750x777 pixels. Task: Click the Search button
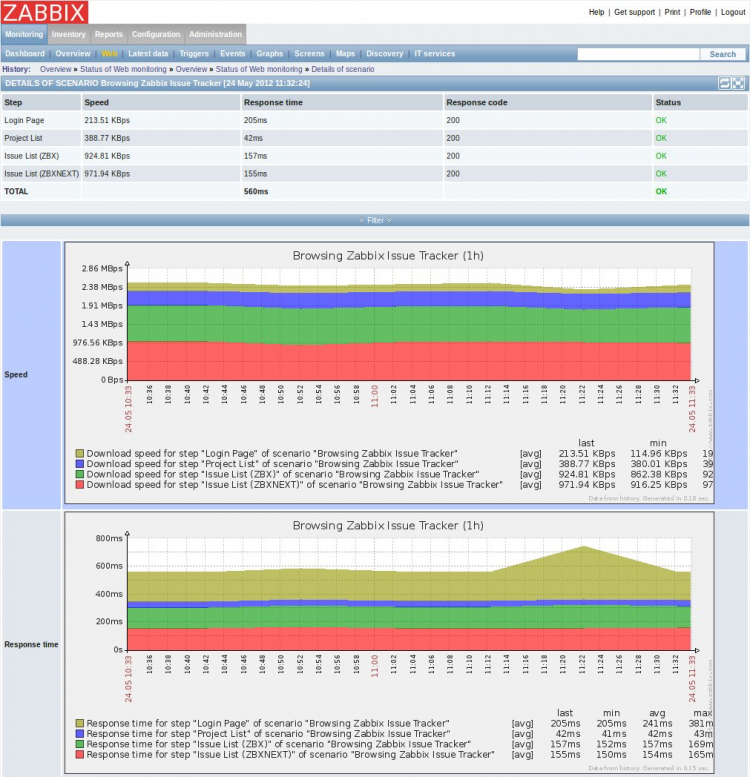[x=722, y=54]
